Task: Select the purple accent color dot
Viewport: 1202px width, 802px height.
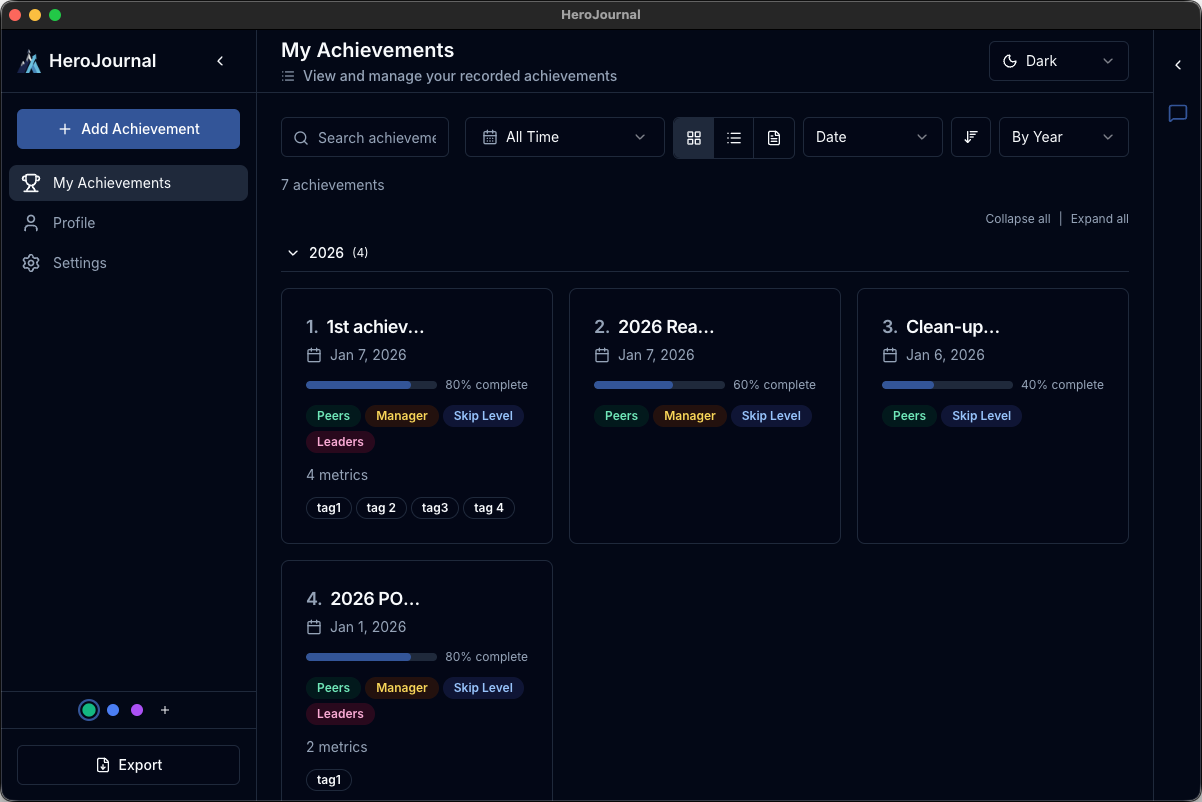Action: pos(136,709)
